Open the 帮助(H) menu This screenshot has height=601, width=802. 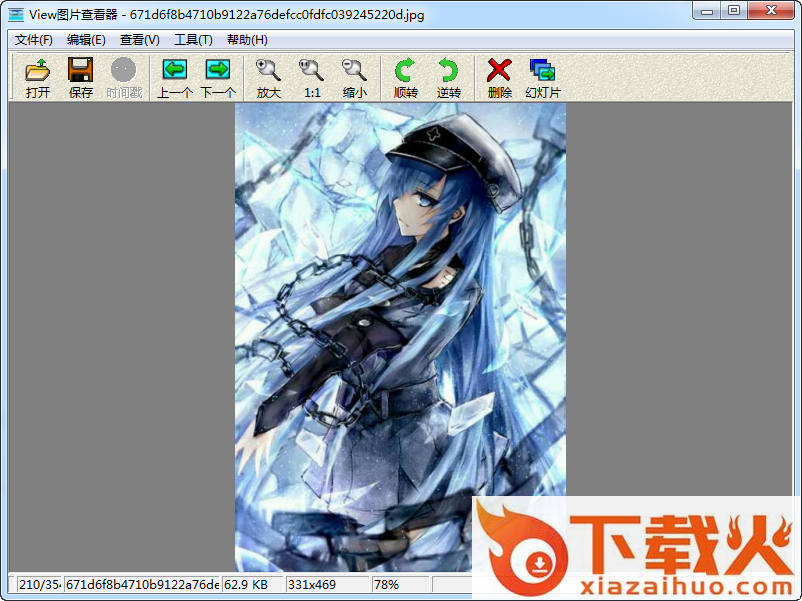(x=247, y=40)
